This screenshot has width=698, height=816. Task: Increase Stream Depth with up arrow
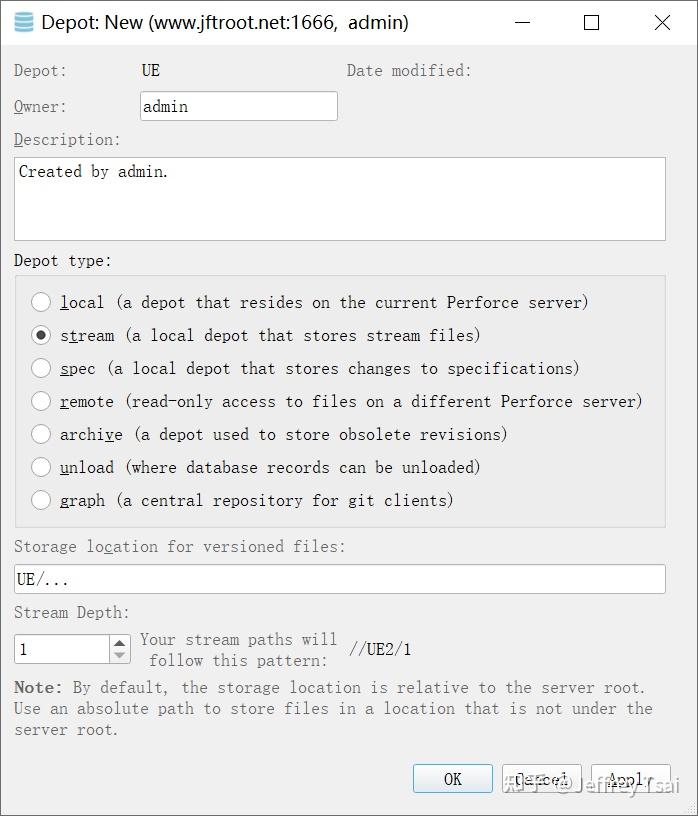click(120, 643)
